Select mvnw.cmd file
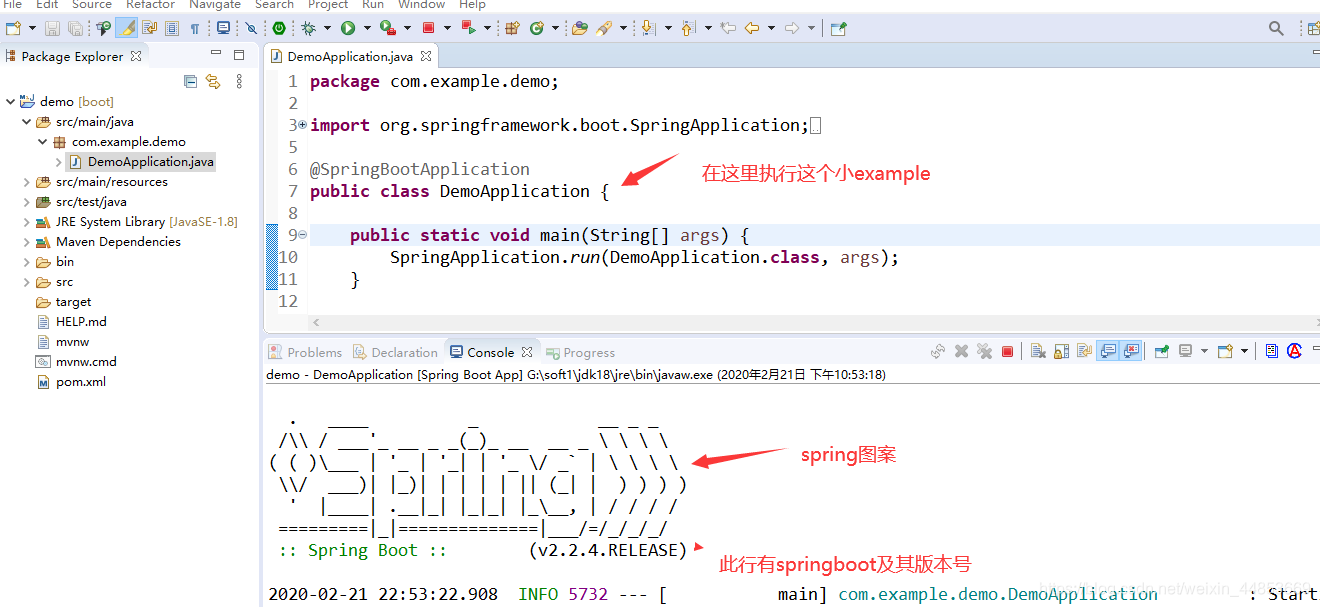The image size is (1320, 607). point(86,362)
